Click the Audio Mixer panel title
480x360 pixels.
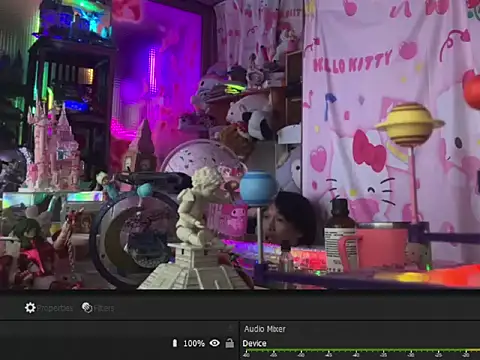pos(265,329)
